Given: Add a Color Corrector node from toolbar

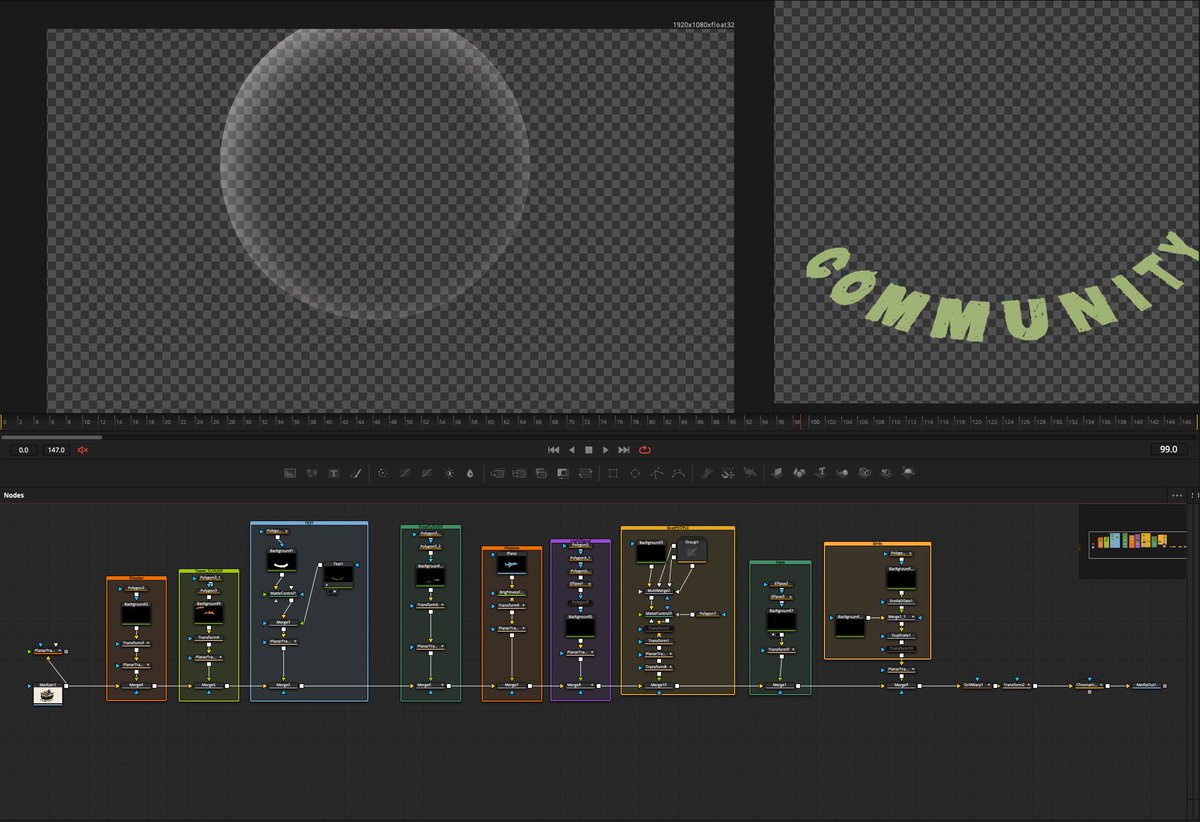Looking at the screenshot, I should coord(382,473).
